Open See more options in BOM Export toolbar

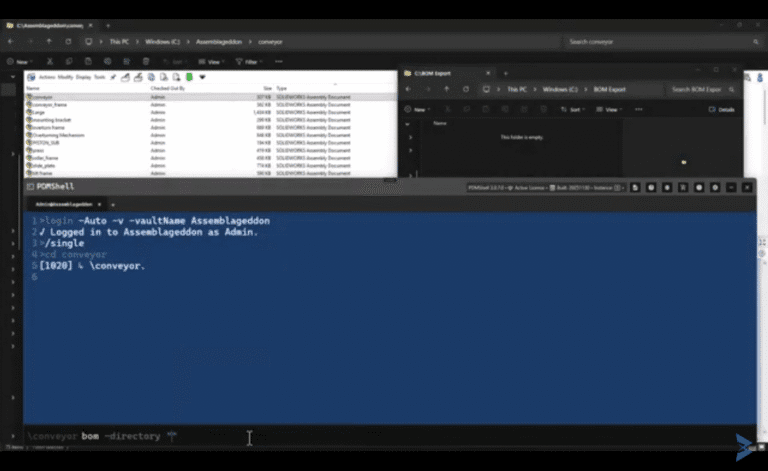pos(639,110)
